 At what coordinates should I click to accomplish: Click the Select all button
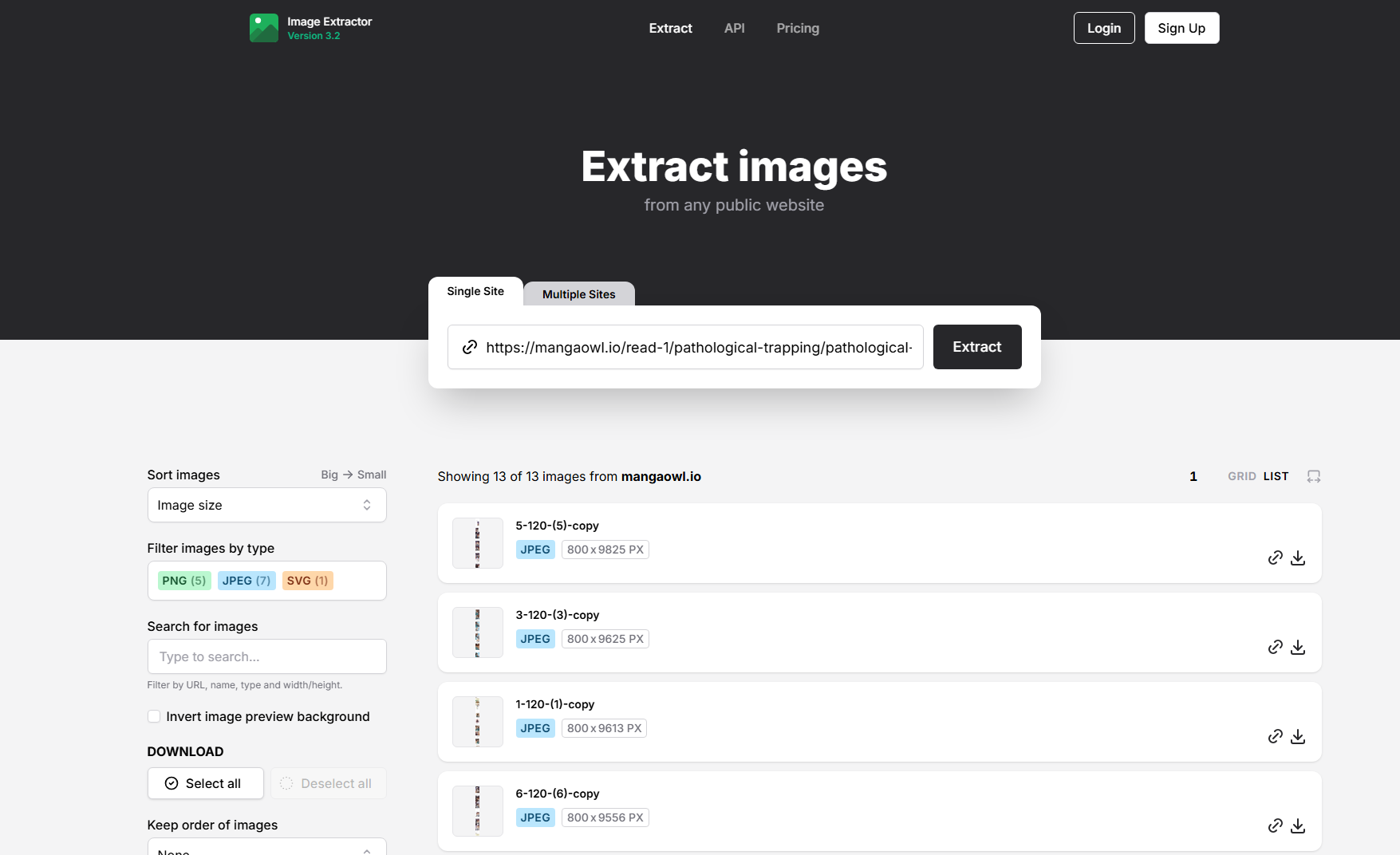pyautogui.click(x=205, y=783)
